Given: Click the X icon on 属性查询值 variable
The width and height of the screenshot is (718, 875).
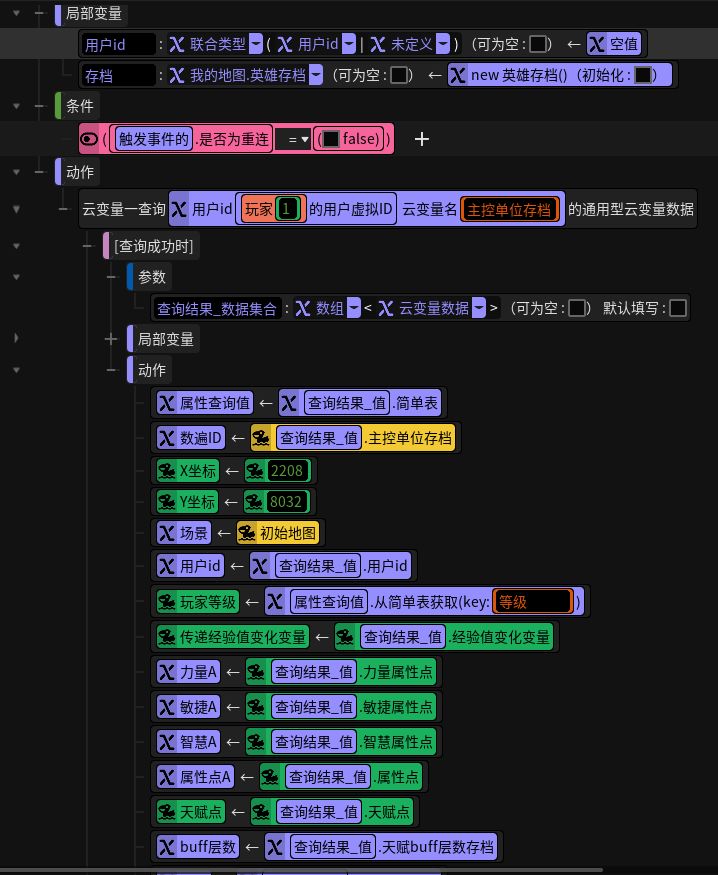Looking at the screenshot, I should pos(166,403).
